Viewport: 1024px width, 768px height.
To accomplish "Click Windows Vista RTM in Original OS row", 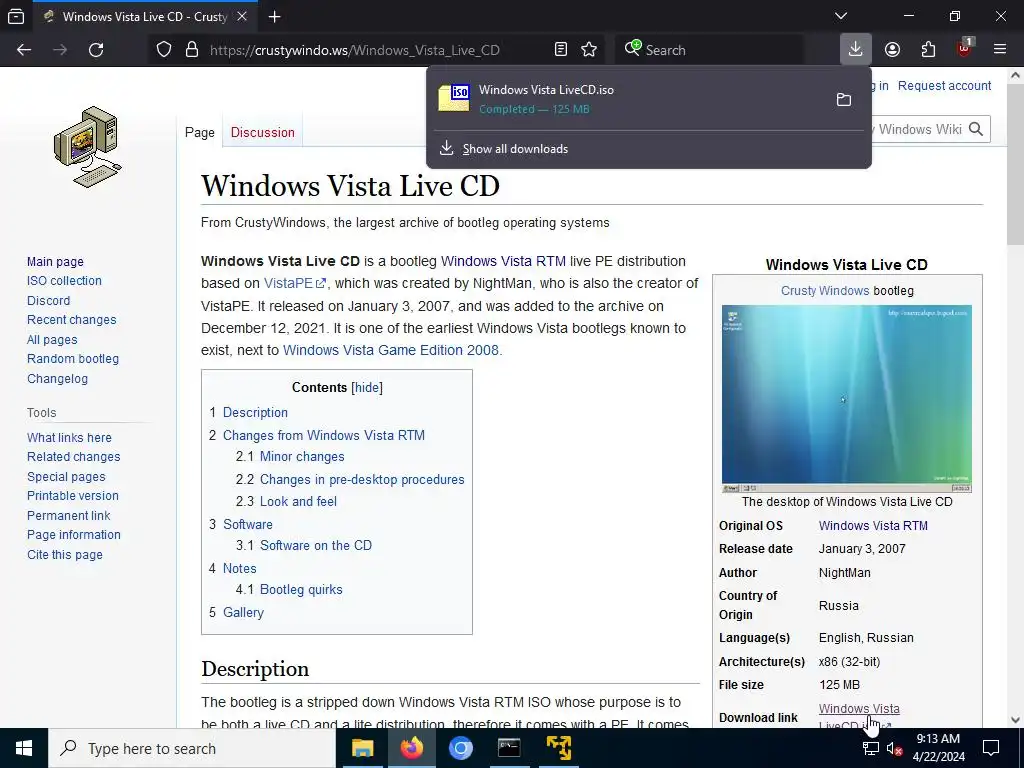I will [873, 526].
